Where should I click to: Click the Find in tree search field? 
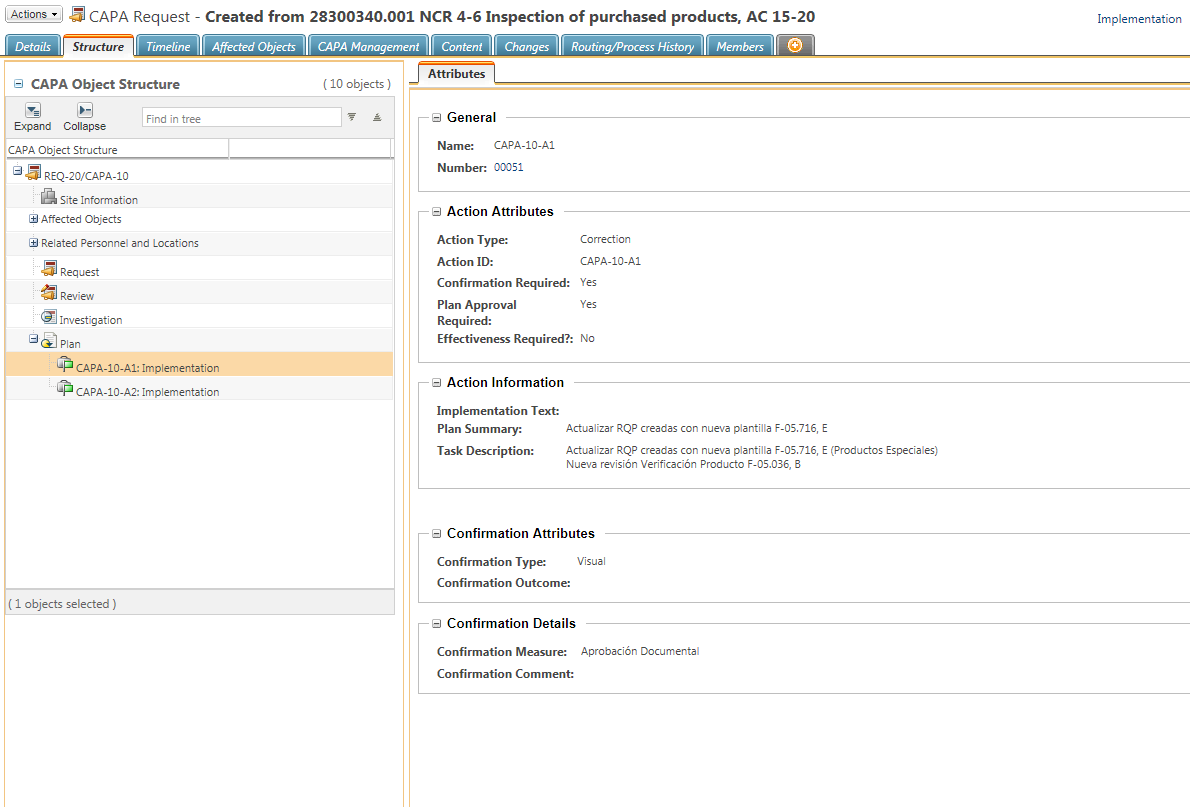click(241, 119)
